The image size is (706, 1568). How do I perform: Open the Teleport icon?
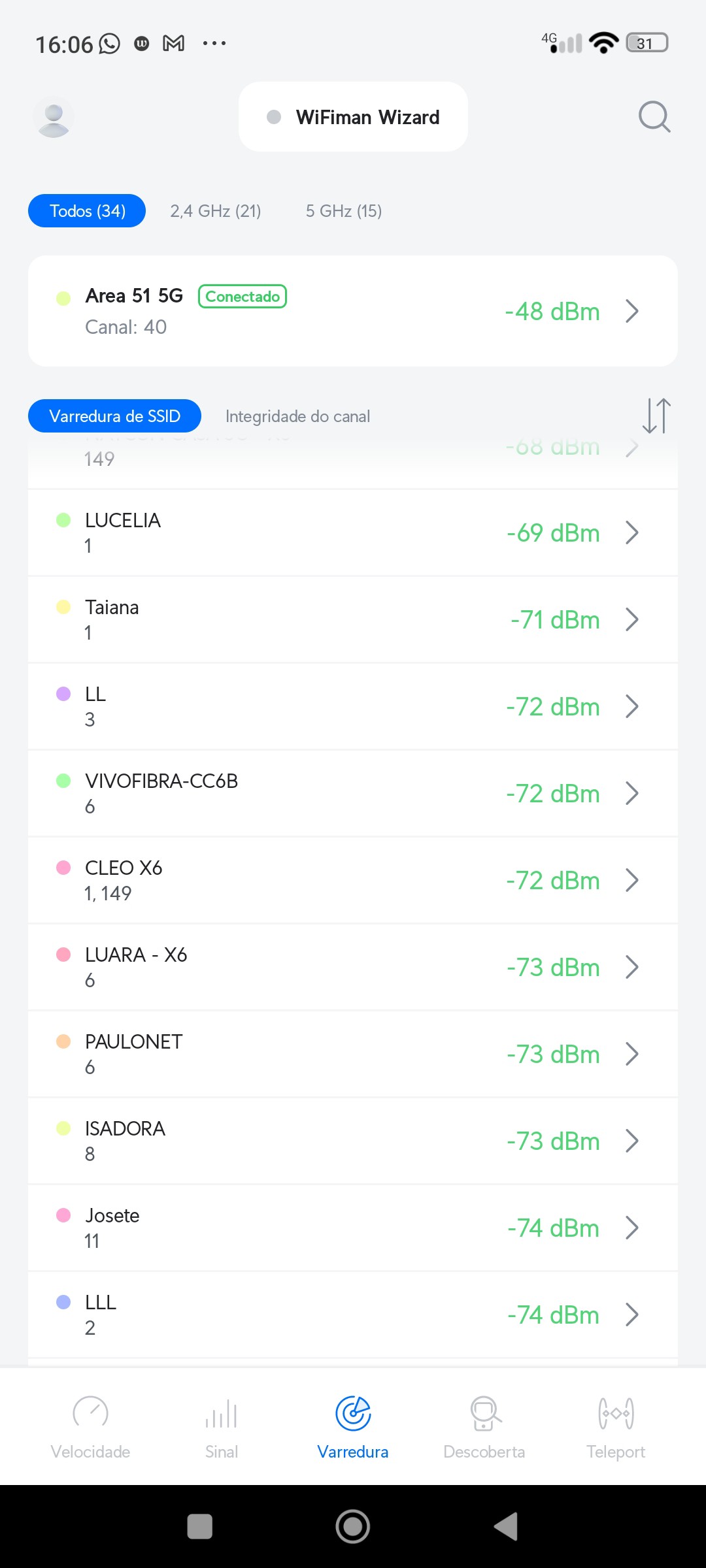coord(616,1414)
